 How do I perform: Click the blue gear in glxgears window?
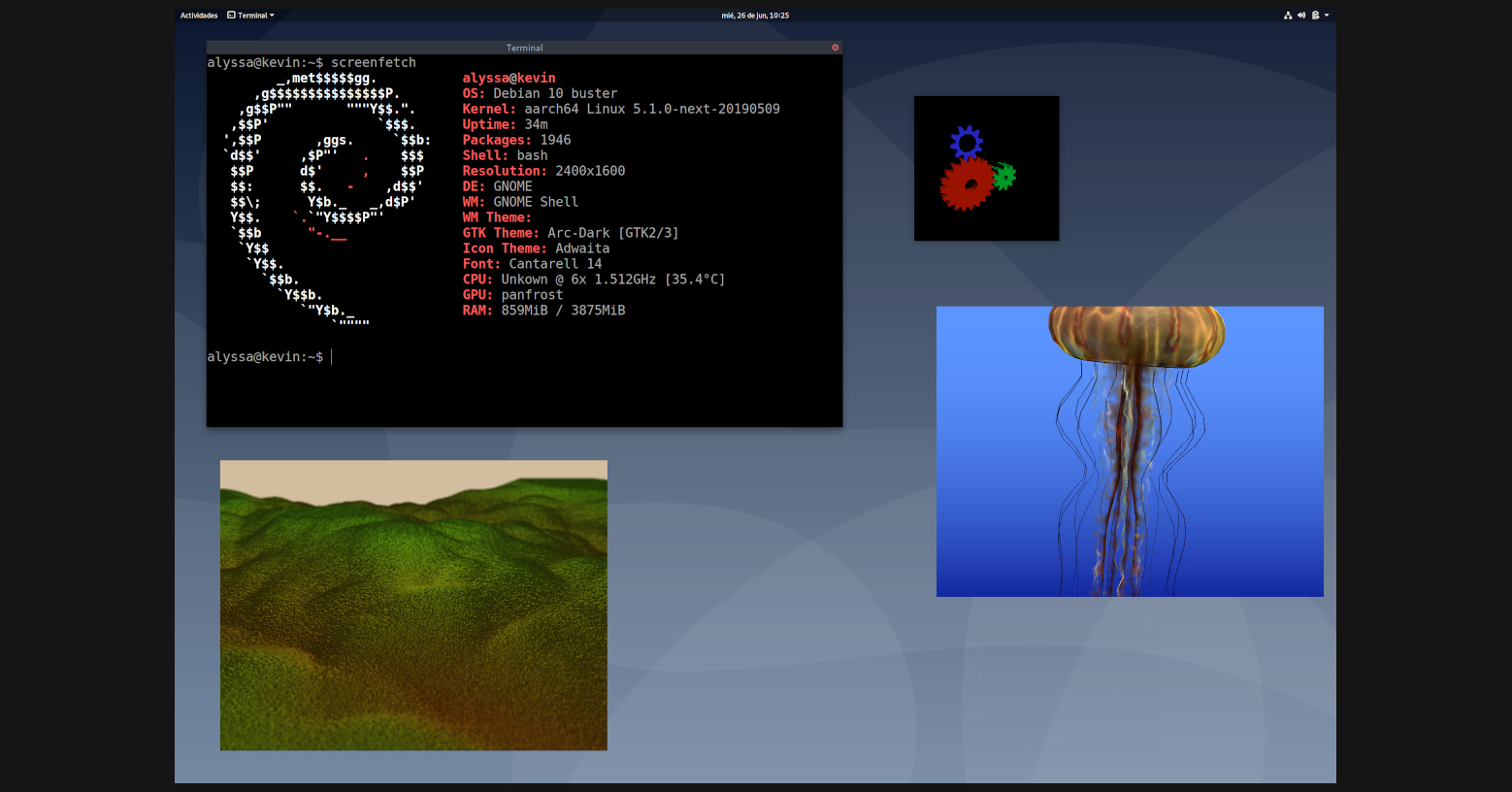(966, 142)
